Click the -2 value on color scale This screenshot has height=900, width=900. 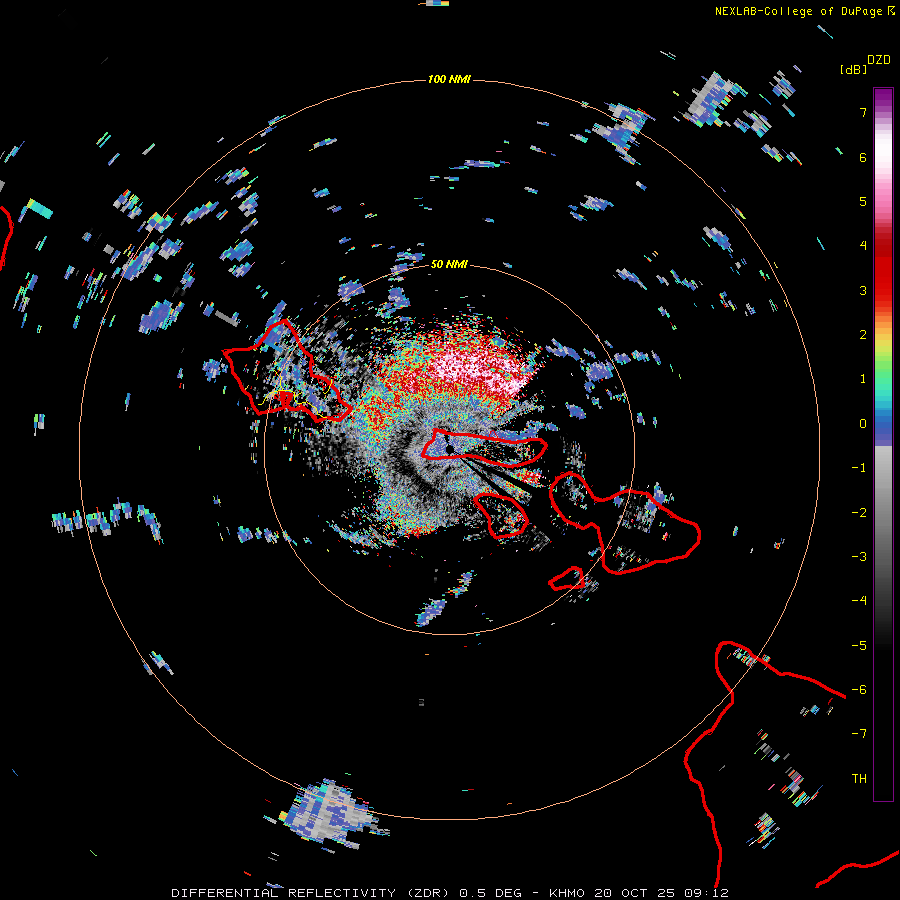[859, 513]
